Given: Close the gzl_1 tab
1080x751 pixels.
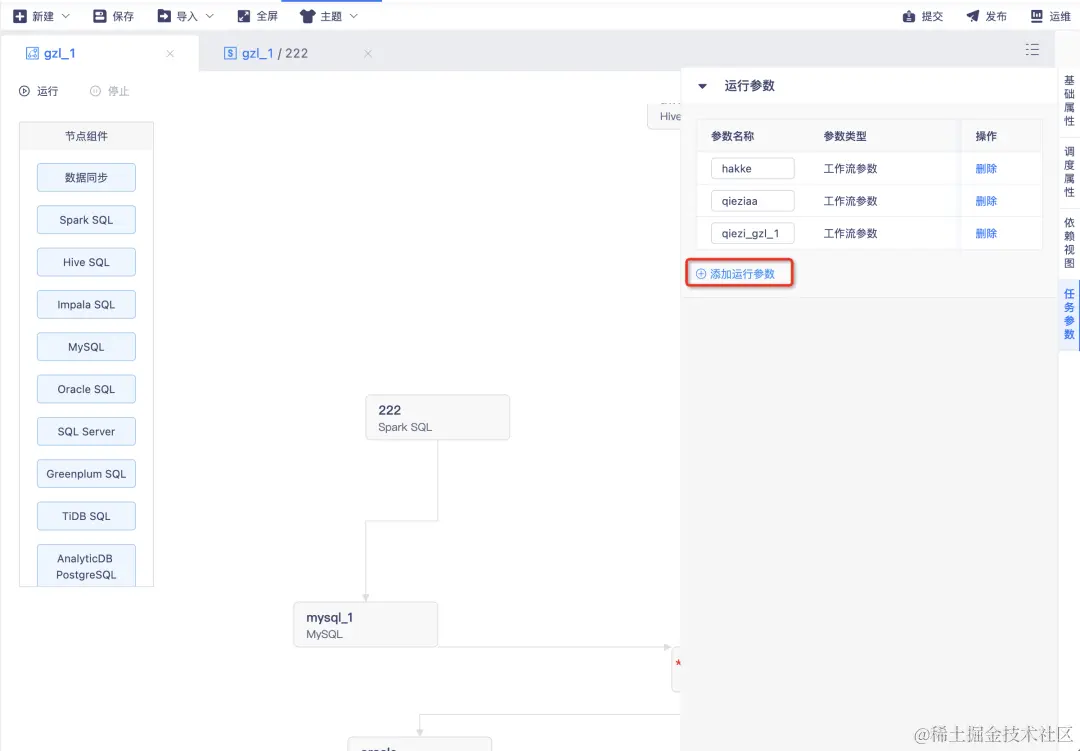Looking at the screenshot, I should point(170,54).
